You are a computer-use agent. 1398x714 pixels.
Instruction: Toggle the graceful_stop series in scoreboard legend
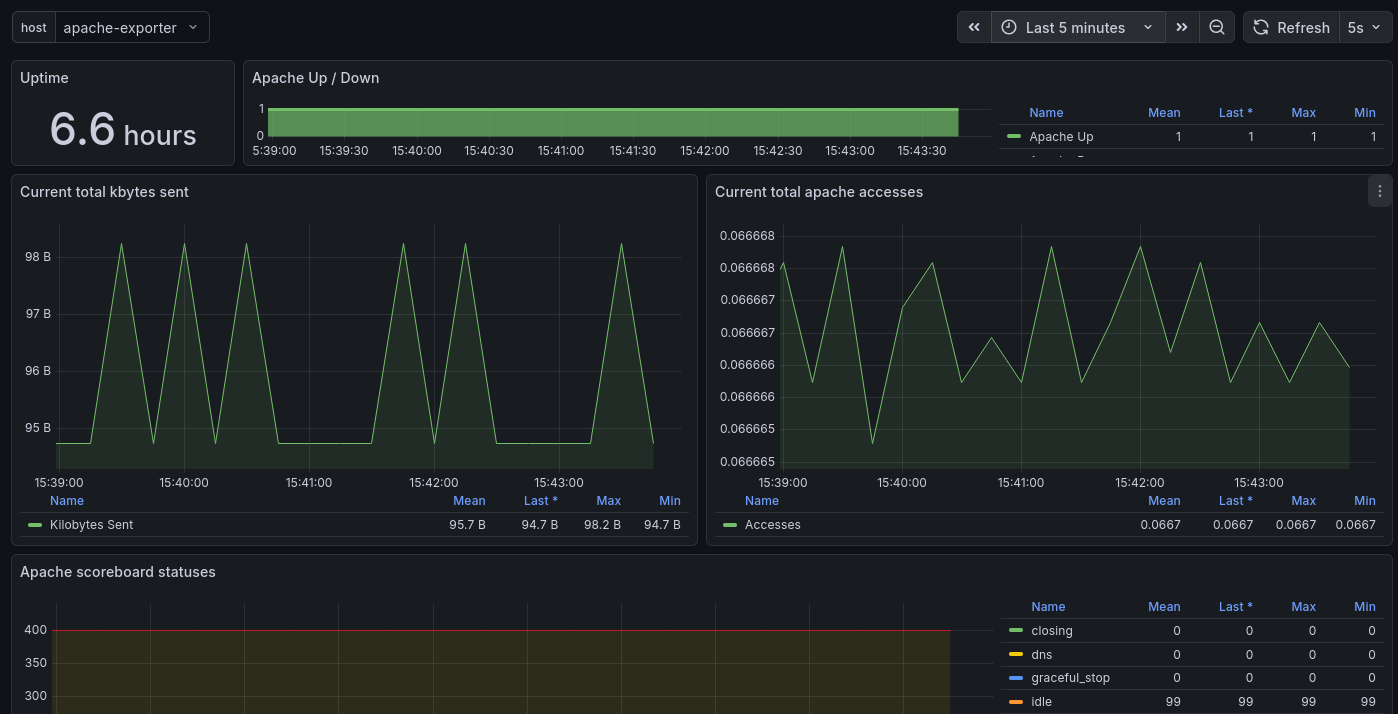coord(1070,678)
